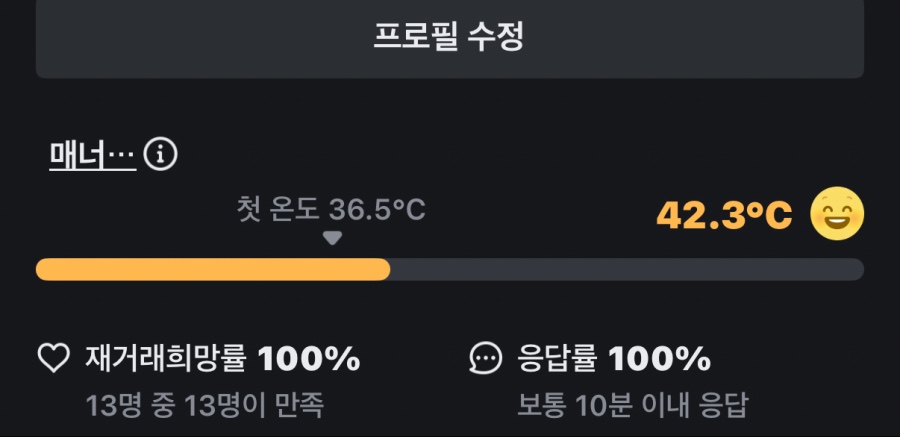This screenshot has height=437, width=900.
Task: Tap the speech bubble icon beside 응답률
Action: [x=486, y=358]
